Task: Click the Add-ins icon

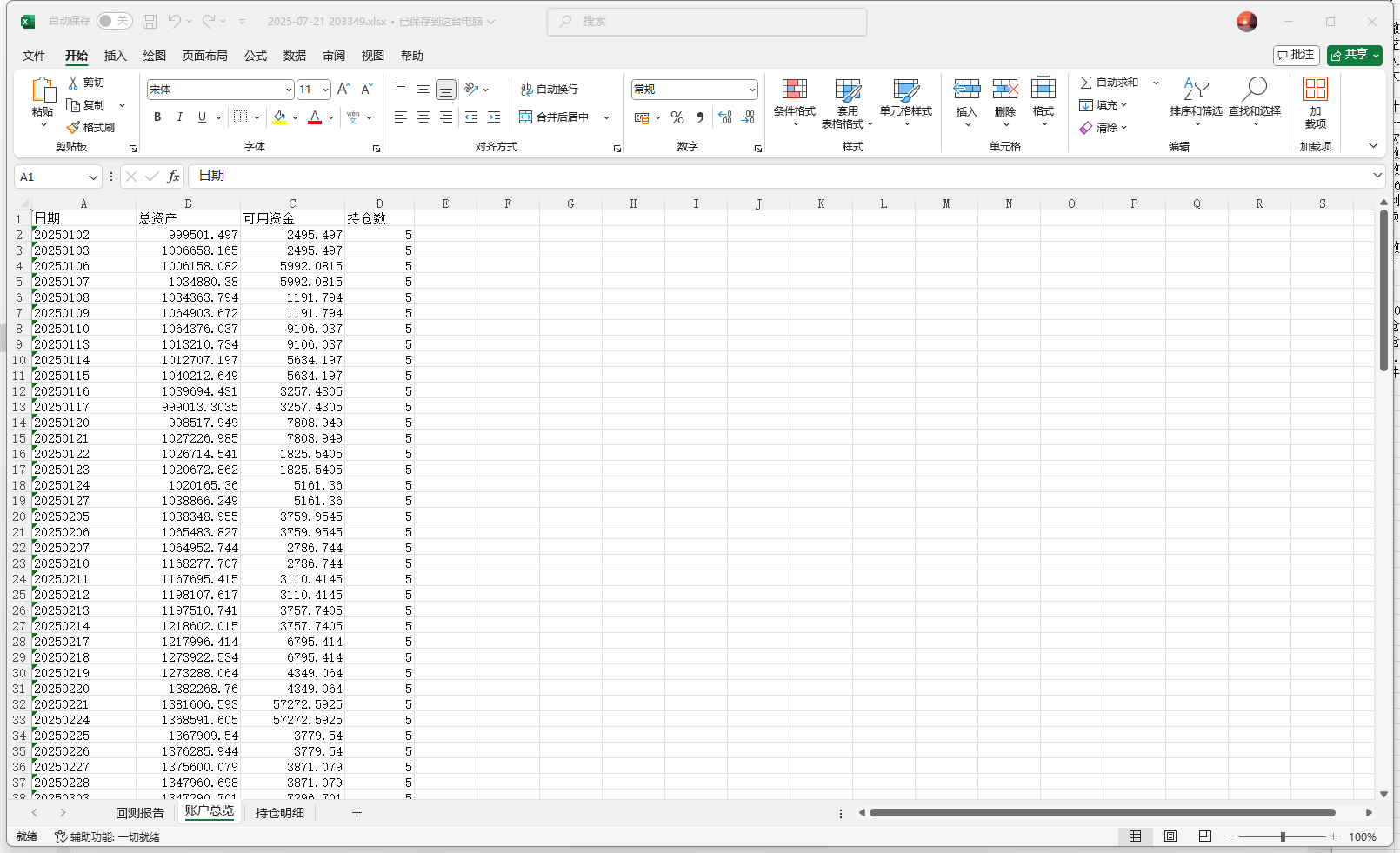Action: coord(1315,90)
